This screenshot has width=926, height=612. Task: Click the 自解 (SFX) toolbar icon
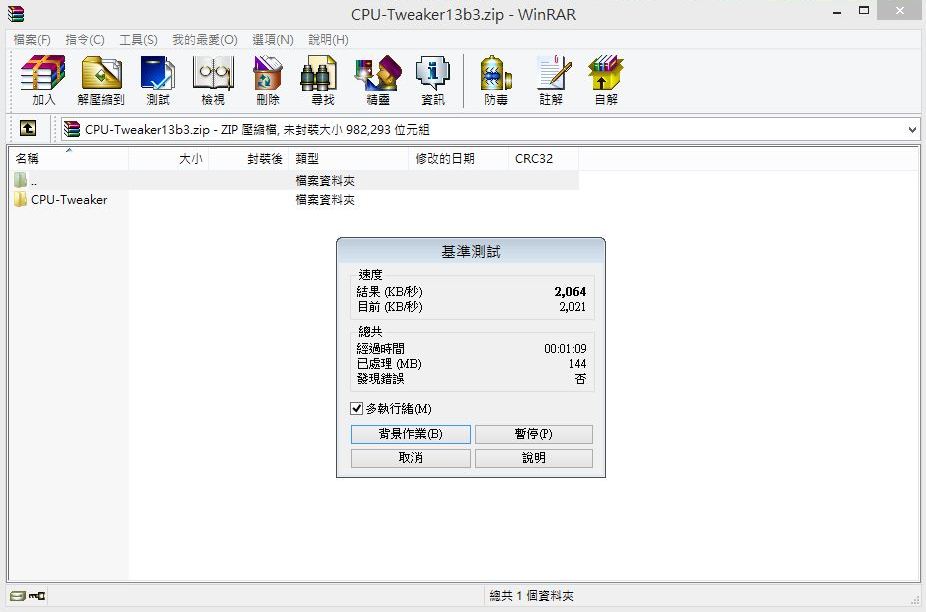tap(606, 80)
